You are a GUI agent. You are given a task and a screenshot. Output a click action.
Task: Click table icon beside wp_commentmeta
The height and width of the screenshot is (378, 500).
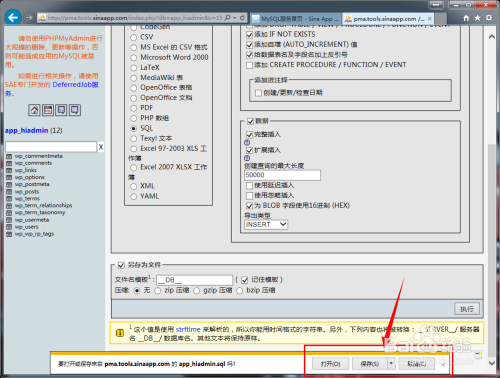tap(9, 156)
